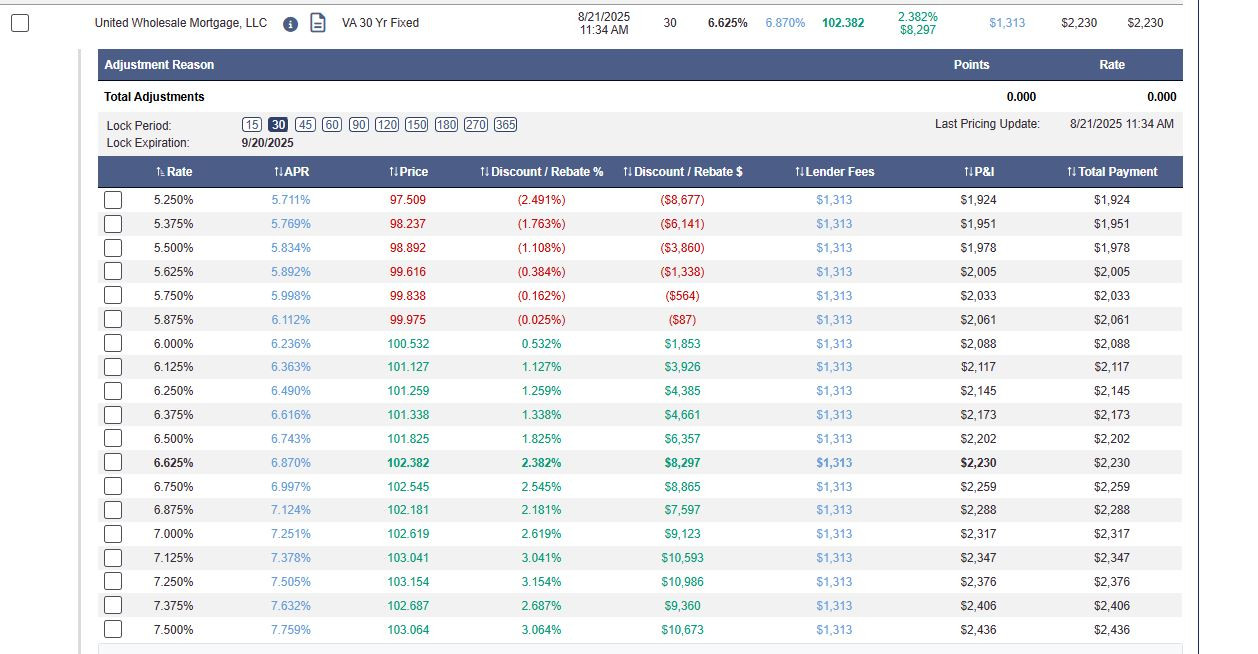This screenshot has height=654, width=1258.
Task: Select the 45 day lock period
Action: (306, 125)
